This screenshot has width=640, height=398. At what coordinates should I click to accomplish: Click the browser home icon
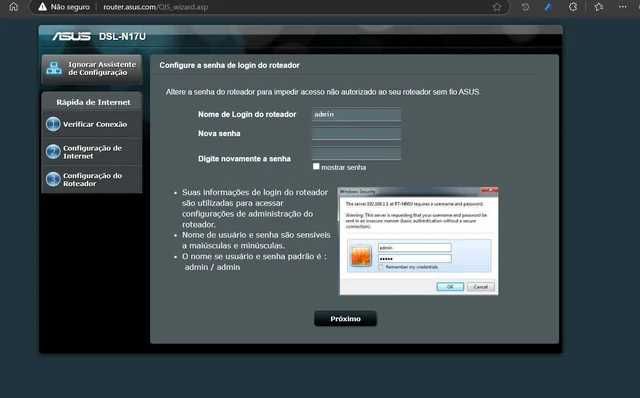(13, 7)
